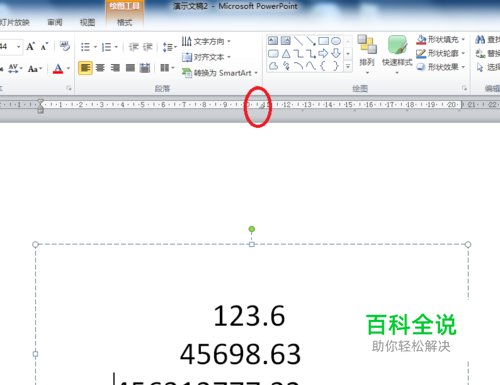The image size is (500, 385).
Task: Select the left brace shape
Action: (x=323, y=66)
